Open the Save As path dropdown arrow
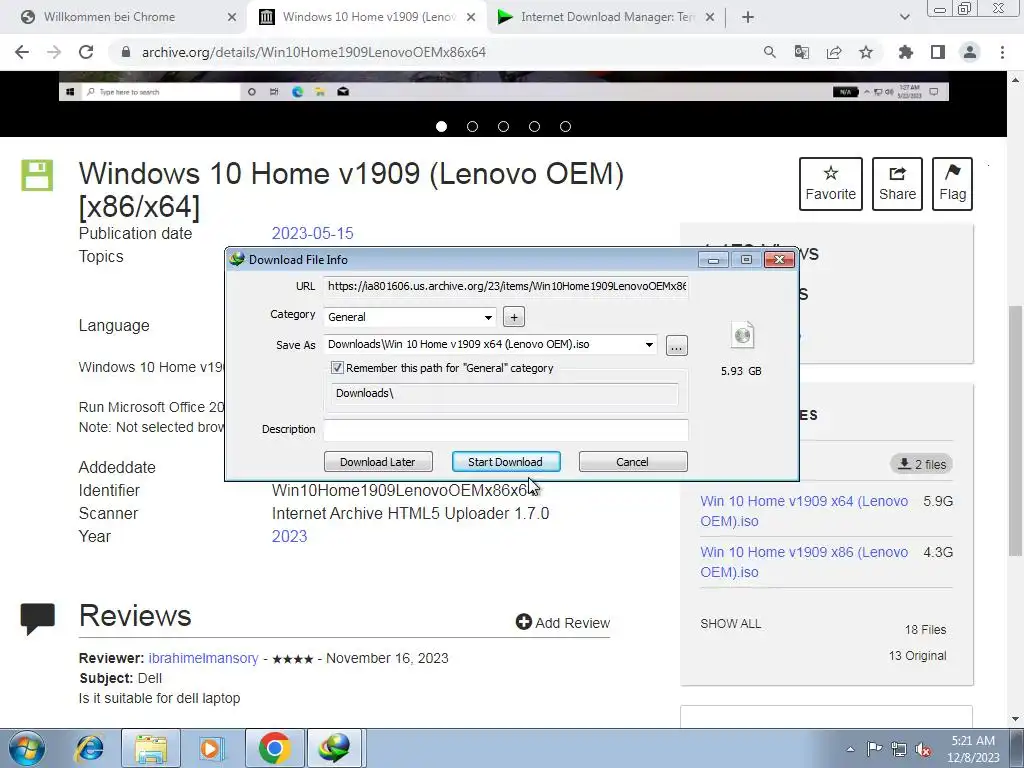Viewport: 1024px width, 768px height. coord(649,345)
